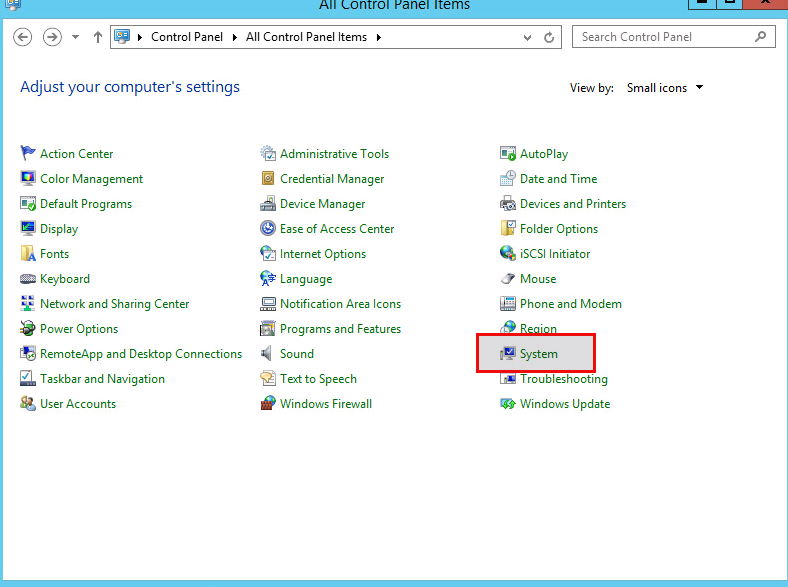Click the Folder Options icon
788x587 pixels.
tap(508, 228)
